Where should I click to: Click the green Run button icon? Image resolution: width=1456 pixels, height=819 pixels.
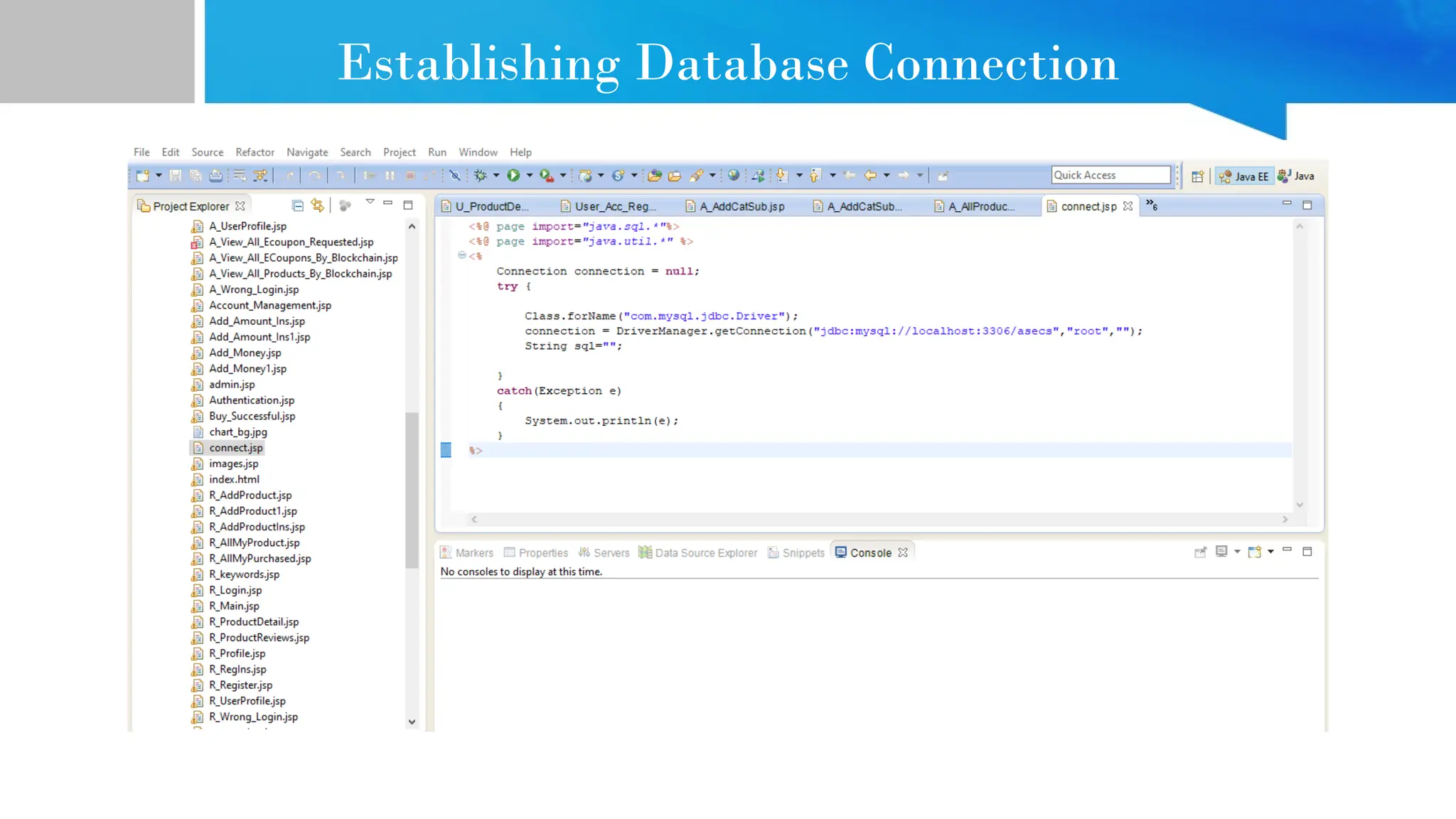click(513, 176)
